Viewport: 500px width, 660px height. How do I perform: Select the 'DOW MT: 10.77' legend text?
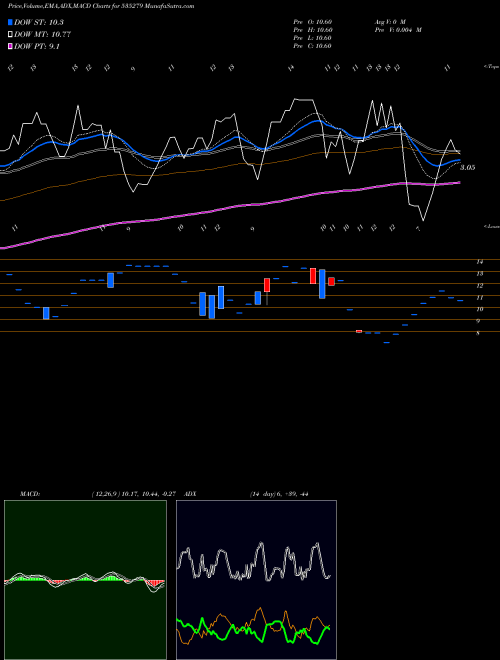point(42,35)
